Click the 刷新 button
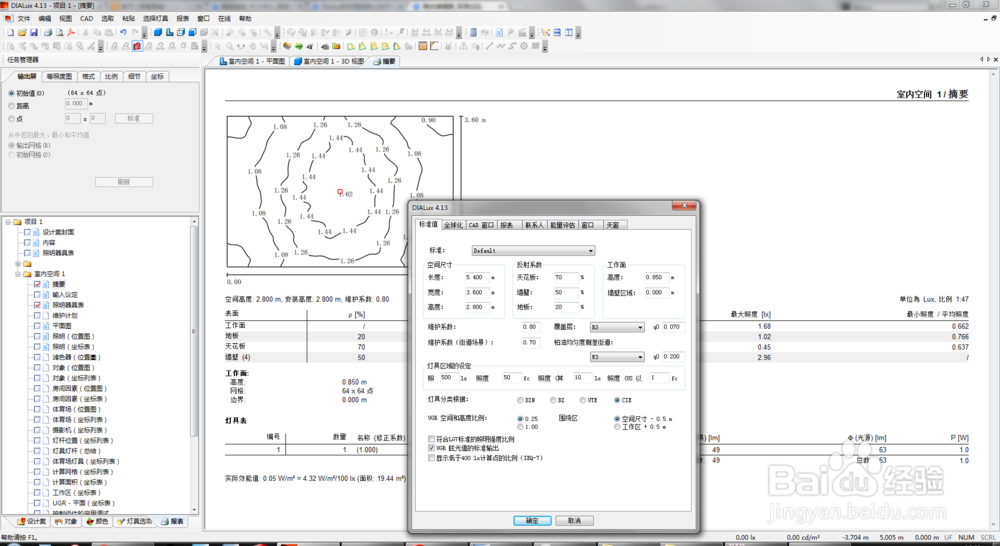Screen dimensions: 1000x546 (124, 182)
